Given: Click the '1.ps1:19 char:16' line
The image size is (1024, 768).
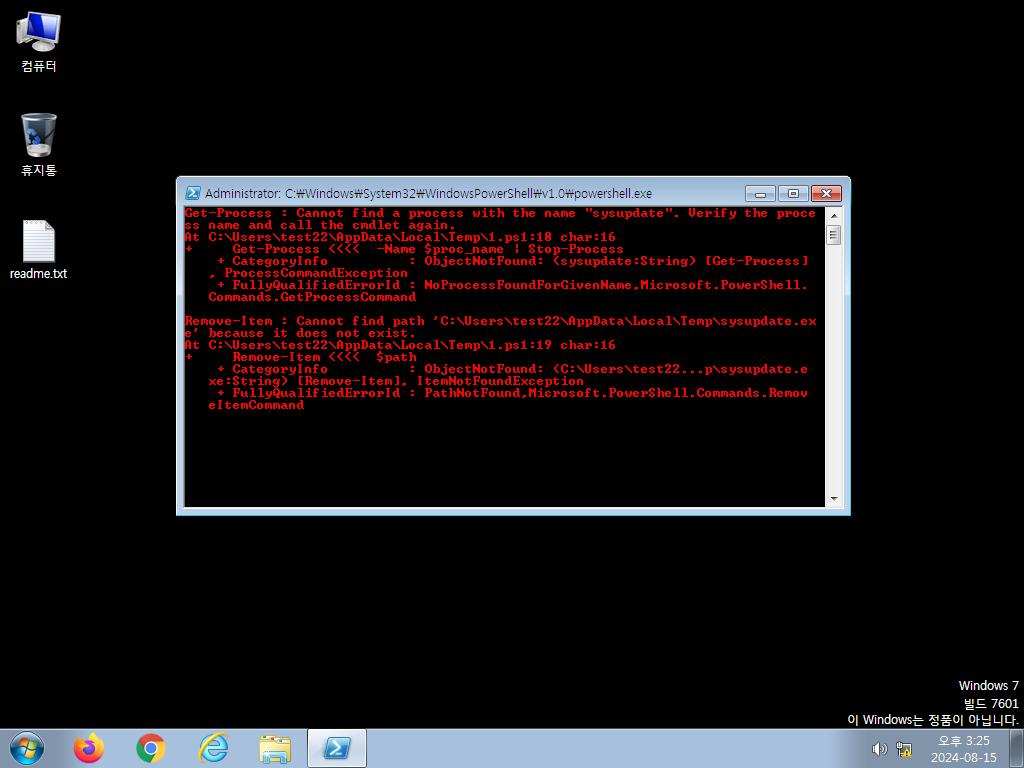Looking at the screenshot, I should point(400,345).
